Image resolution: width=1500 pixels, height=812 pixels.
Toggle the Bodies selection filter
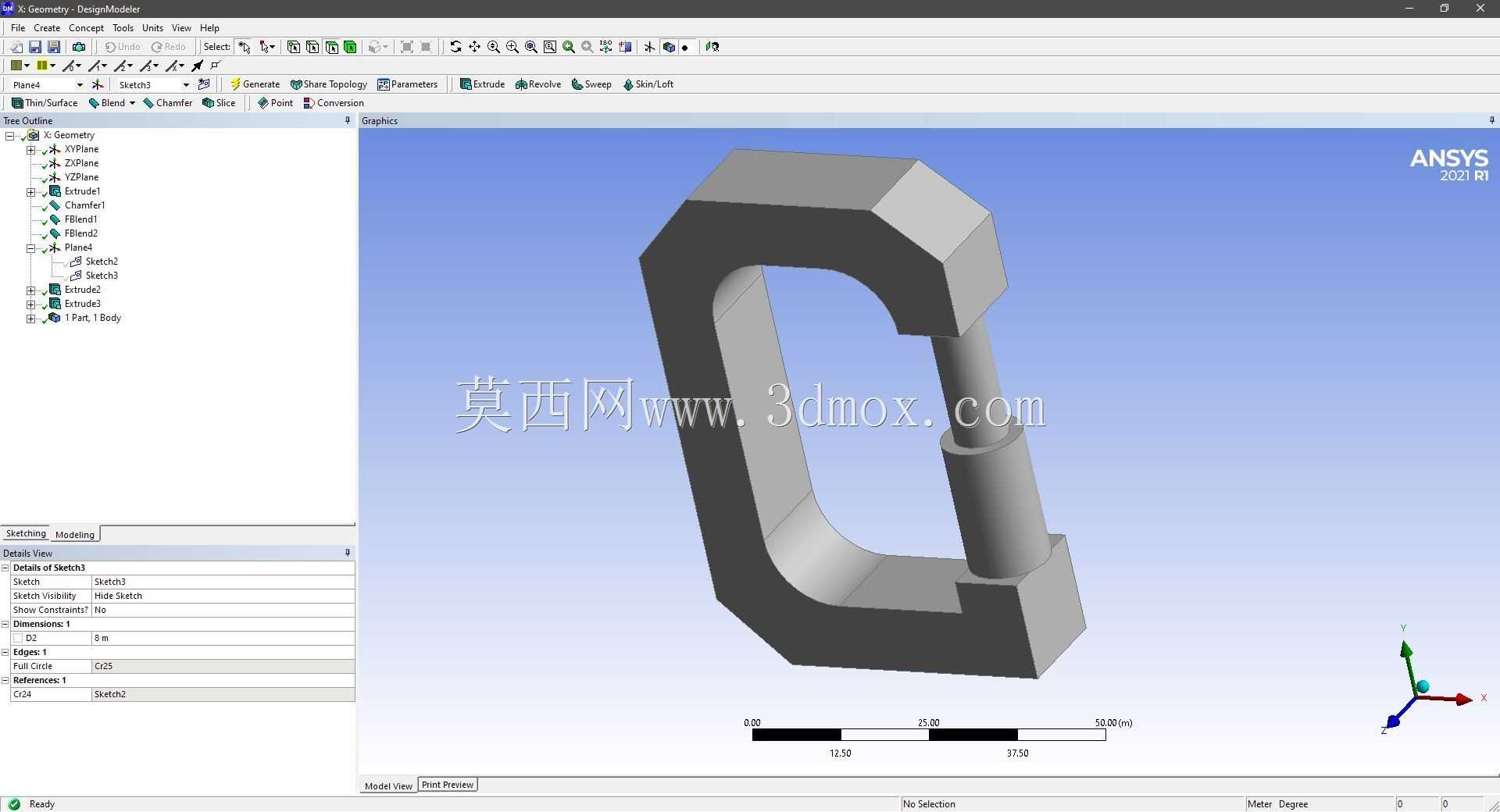350,47
